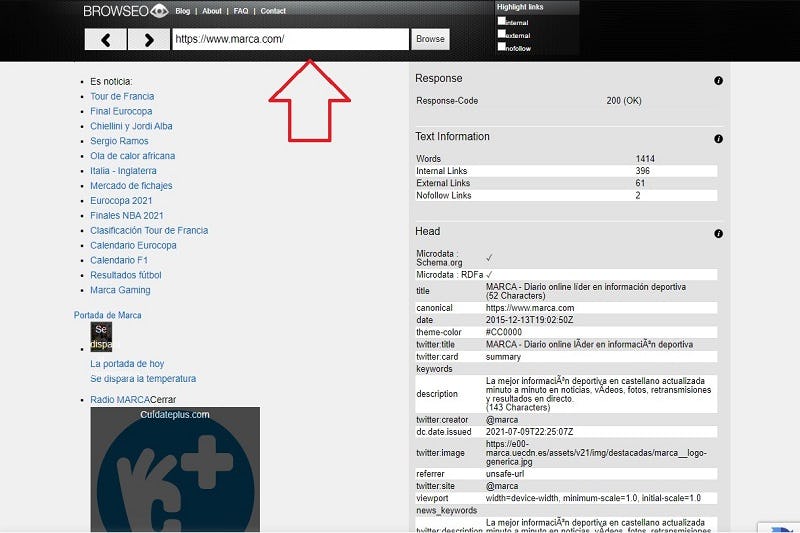Go to the About page link
Image resolution: width=800 pixels, height=533 pixels.
[x=212, y=11]
